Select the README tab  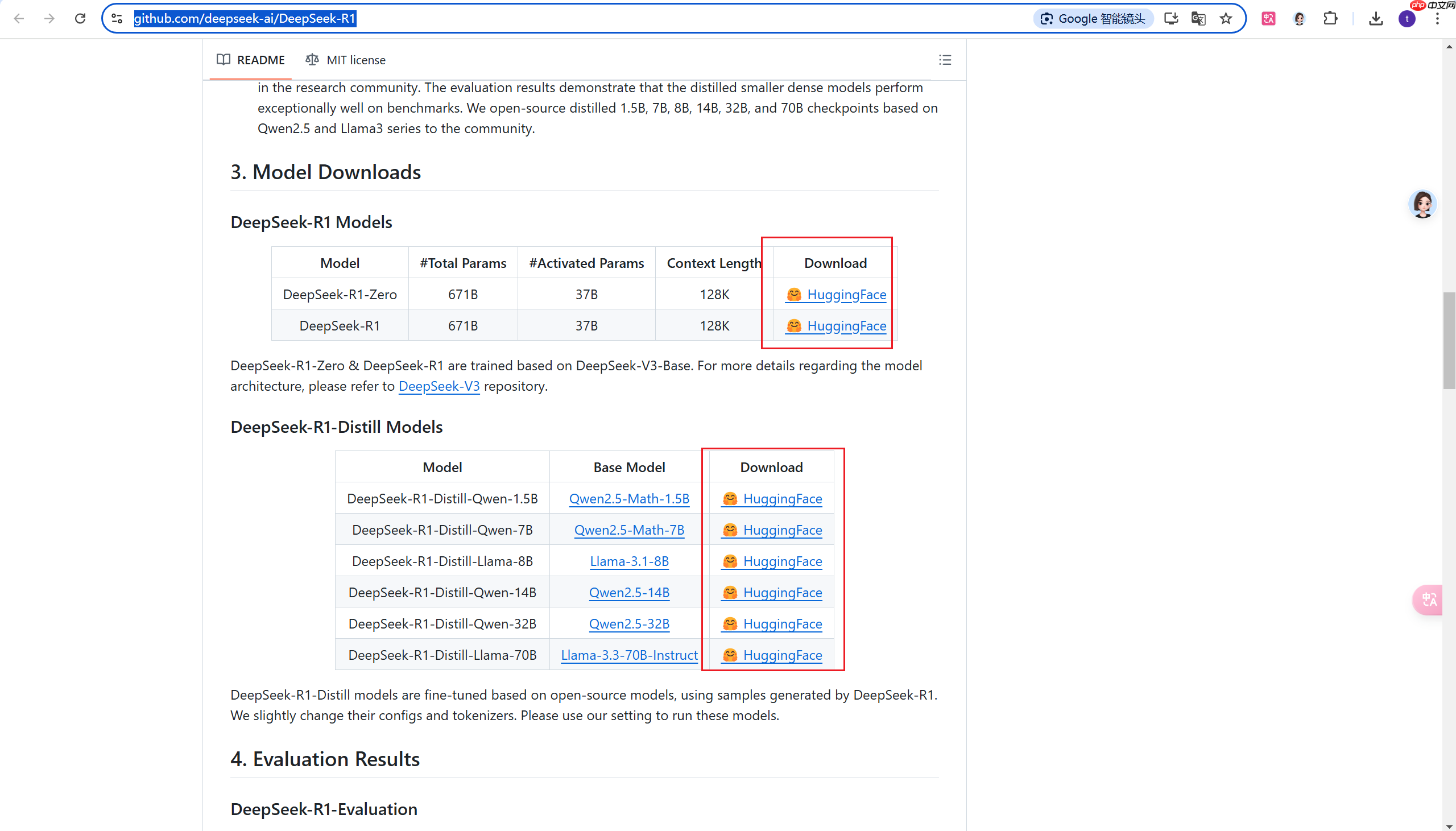coord(251,60)
